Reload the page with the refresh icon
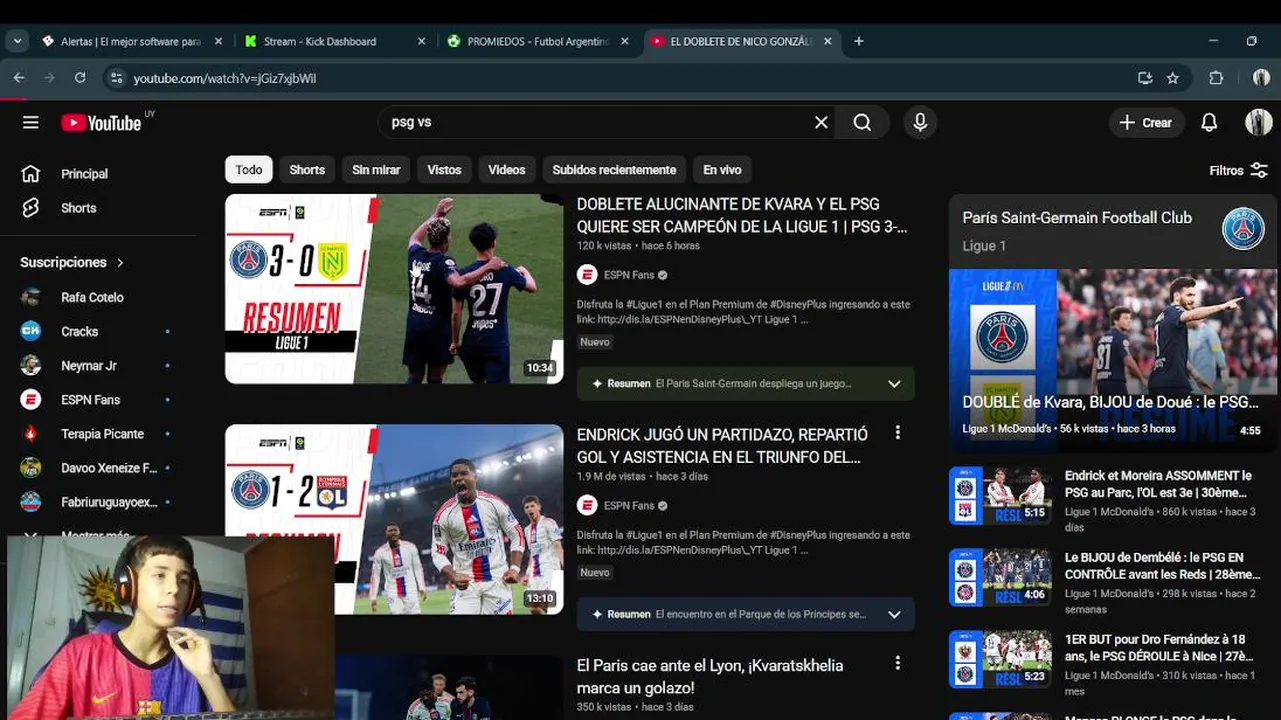The image size is (1281, 720). coord(80,77)
